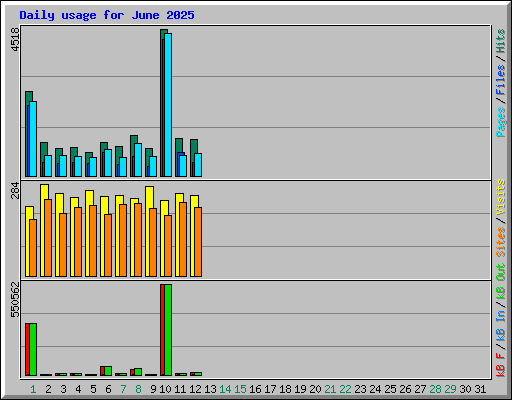Screen dimensions: 512x400
Task: Select day 28 on the x-axis
Action: coord(435,389)
